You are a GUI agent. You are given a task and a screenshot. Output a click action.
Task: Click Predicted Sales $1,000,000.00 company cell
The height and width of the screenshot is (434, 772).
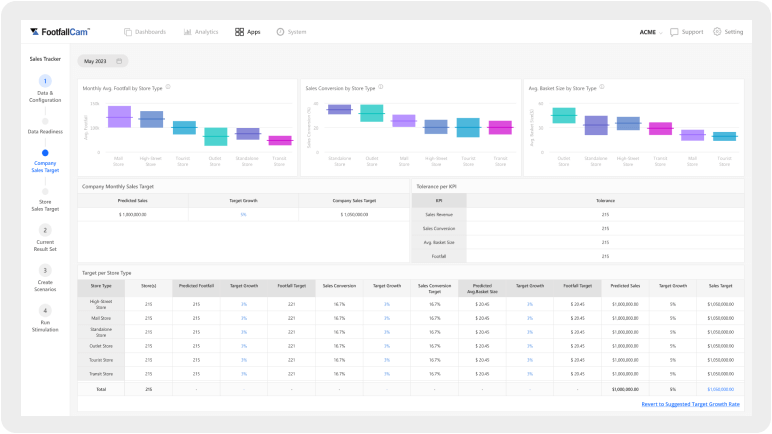pos(133,215)
